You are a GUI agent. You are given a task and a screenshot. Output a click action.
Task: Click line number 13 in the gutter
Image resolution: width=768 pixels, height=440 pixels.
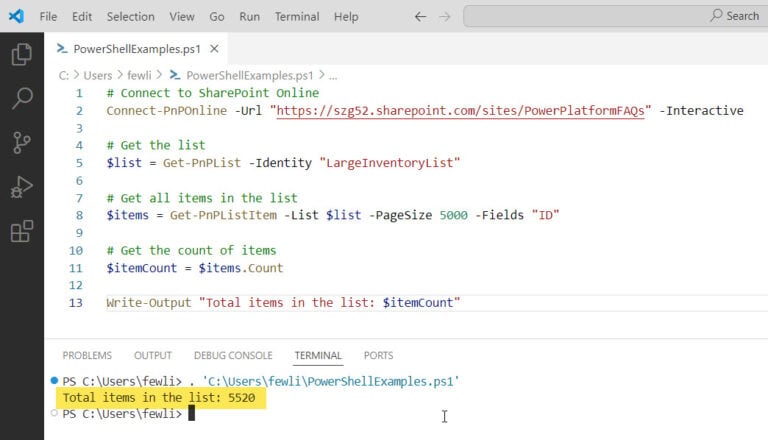75,302
